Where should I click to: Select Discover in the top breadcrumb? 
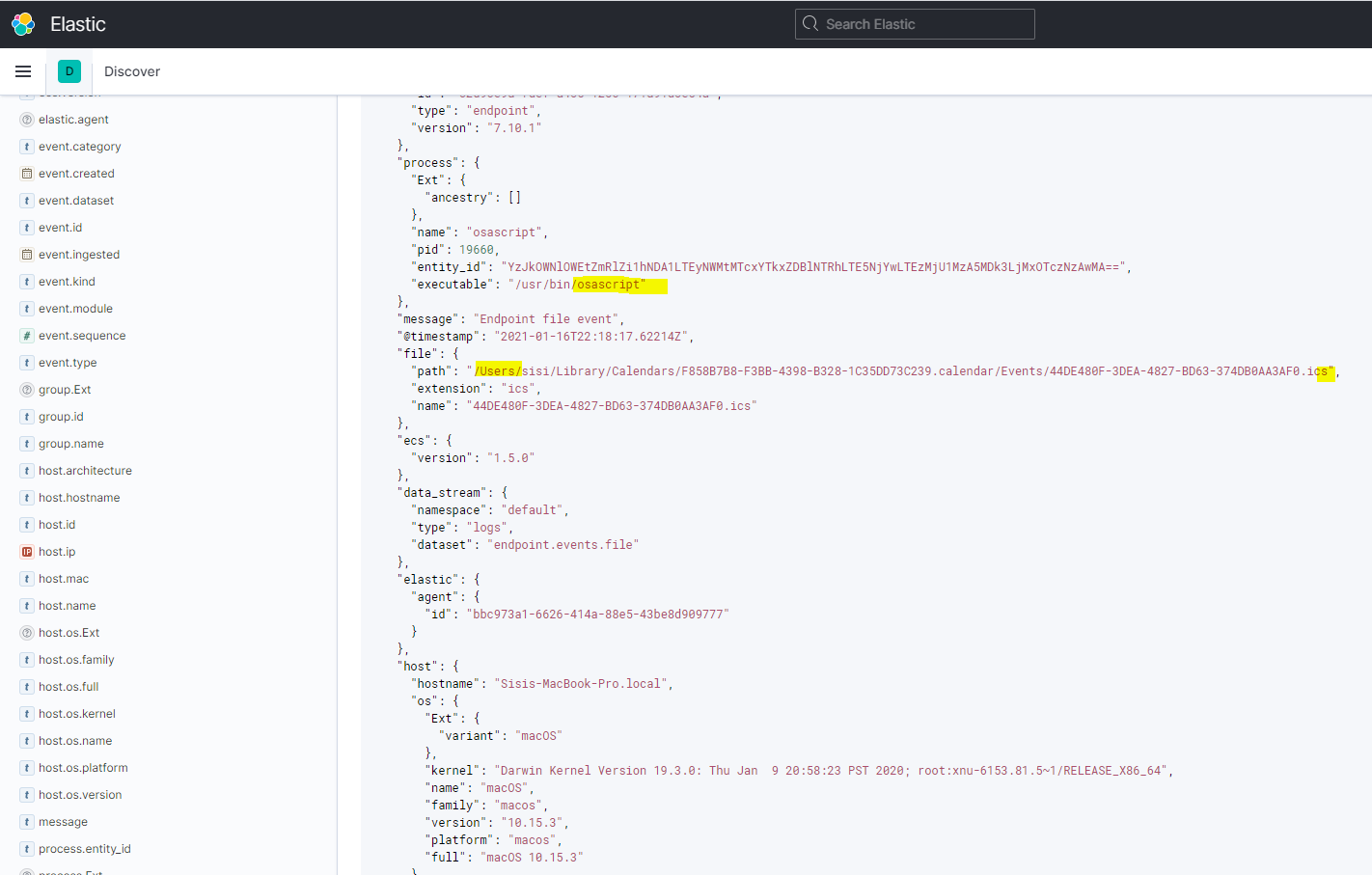click(131, 70)
